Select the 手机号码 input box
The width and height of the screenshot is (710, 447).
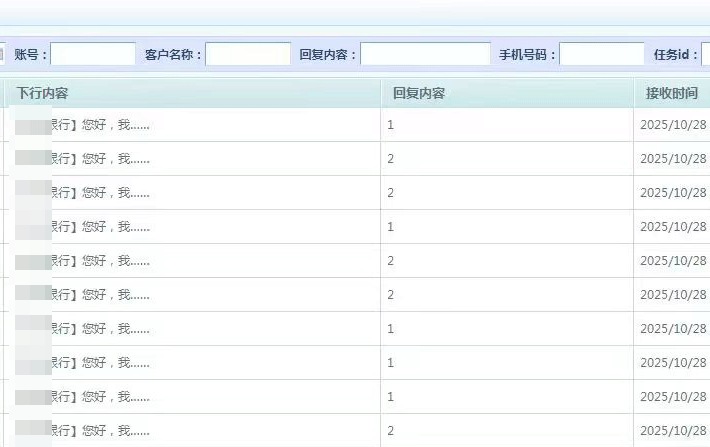point(601,54)
